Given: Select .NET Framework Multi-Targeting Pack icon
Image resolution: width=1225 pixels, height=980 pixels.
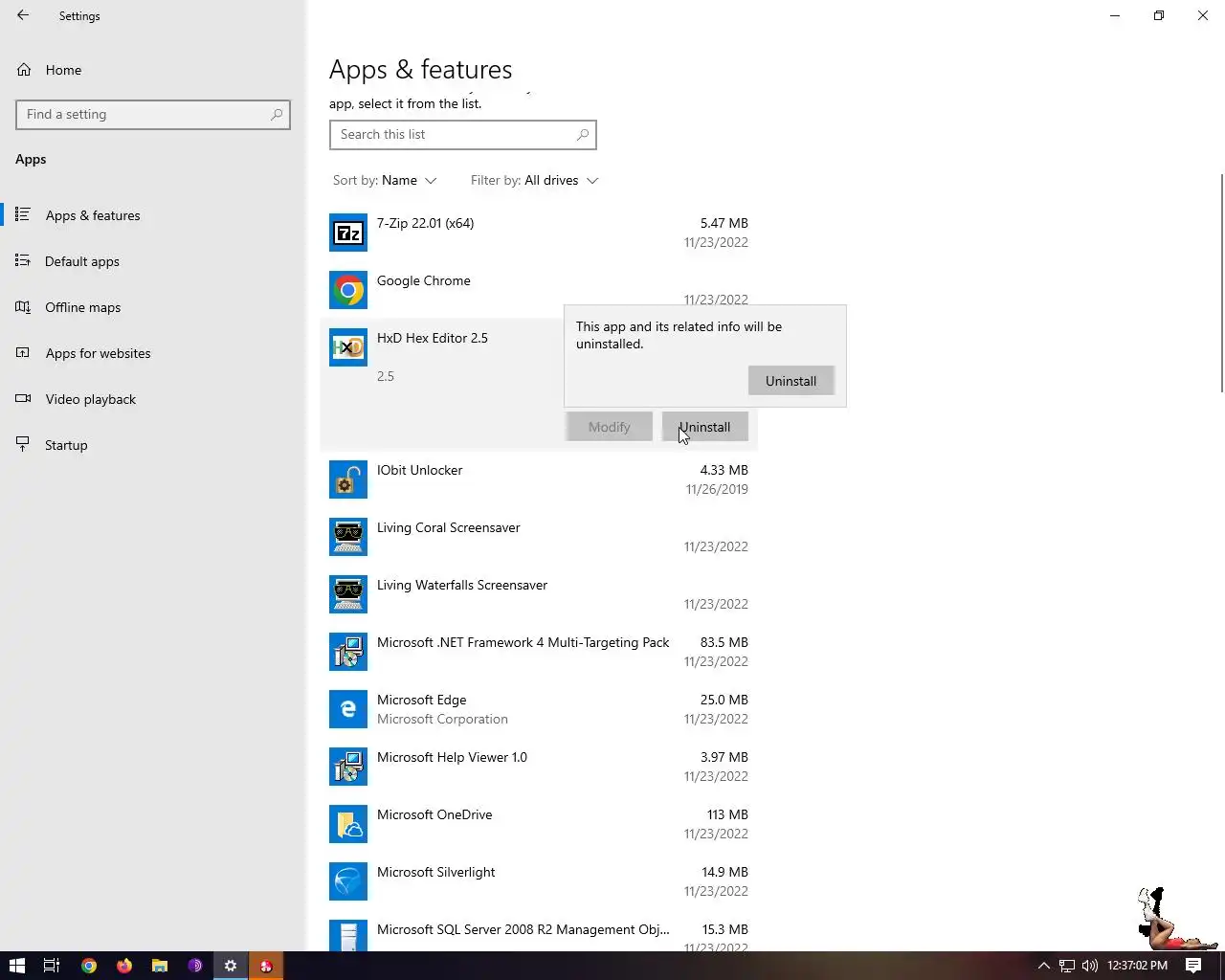Looking at the screenshot, I should [x=348, y=652].
